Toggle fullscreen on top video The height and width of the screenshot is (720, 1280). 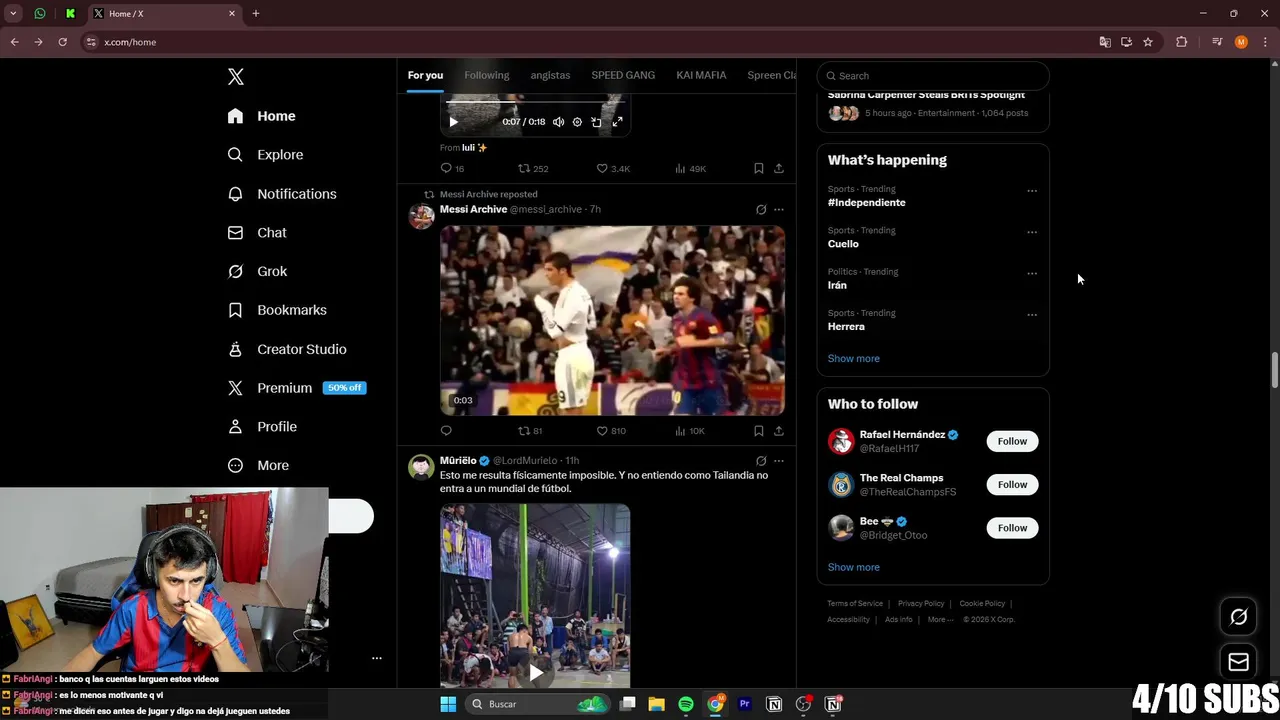tap(617, 122)
